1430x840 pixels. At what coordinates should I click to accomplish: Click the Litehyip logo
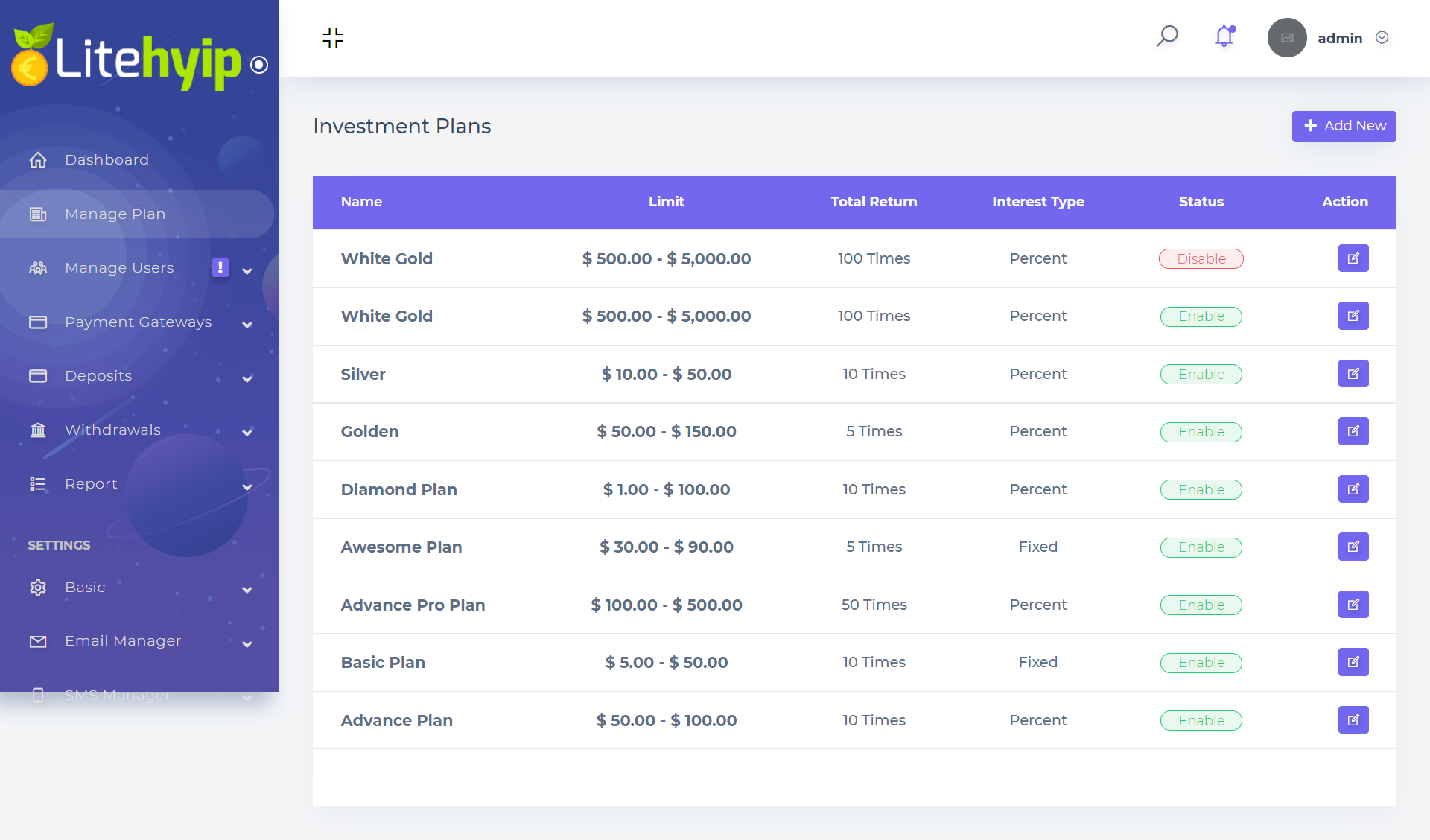tap(127, 60)
